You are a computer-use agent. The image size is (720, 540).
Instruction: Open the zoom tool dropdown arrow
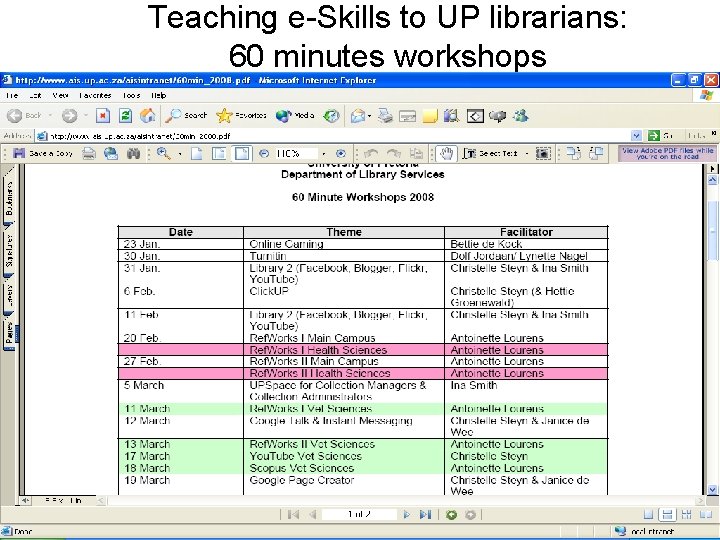pyautogui.click(x=180, y=154)
